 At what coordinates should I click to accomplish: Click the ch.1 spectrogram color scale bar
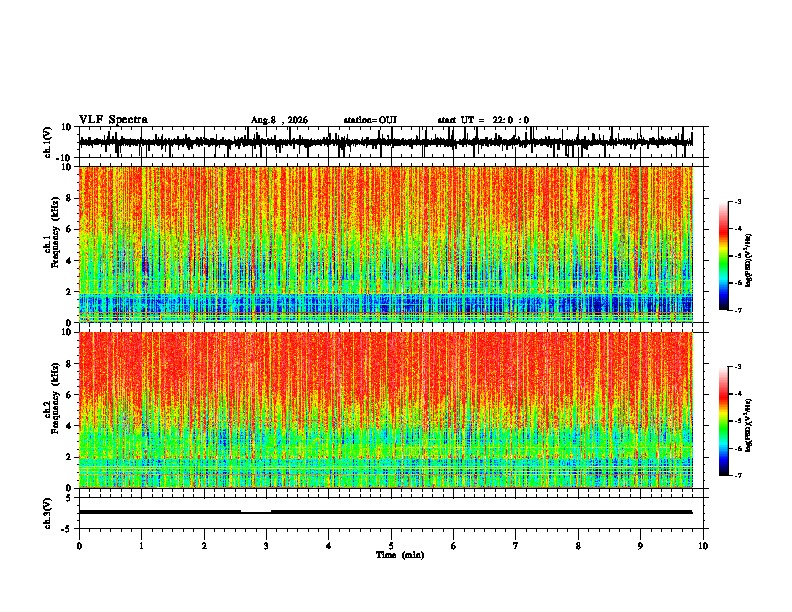tap(724, 255)
